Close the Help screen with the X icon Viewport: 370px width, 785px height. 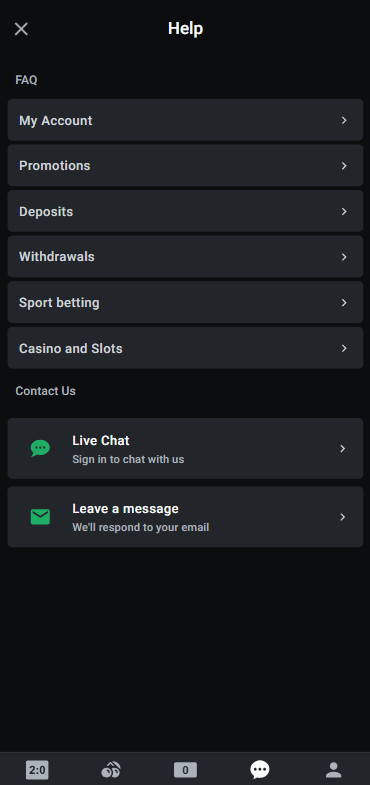[x=21, y=29]
